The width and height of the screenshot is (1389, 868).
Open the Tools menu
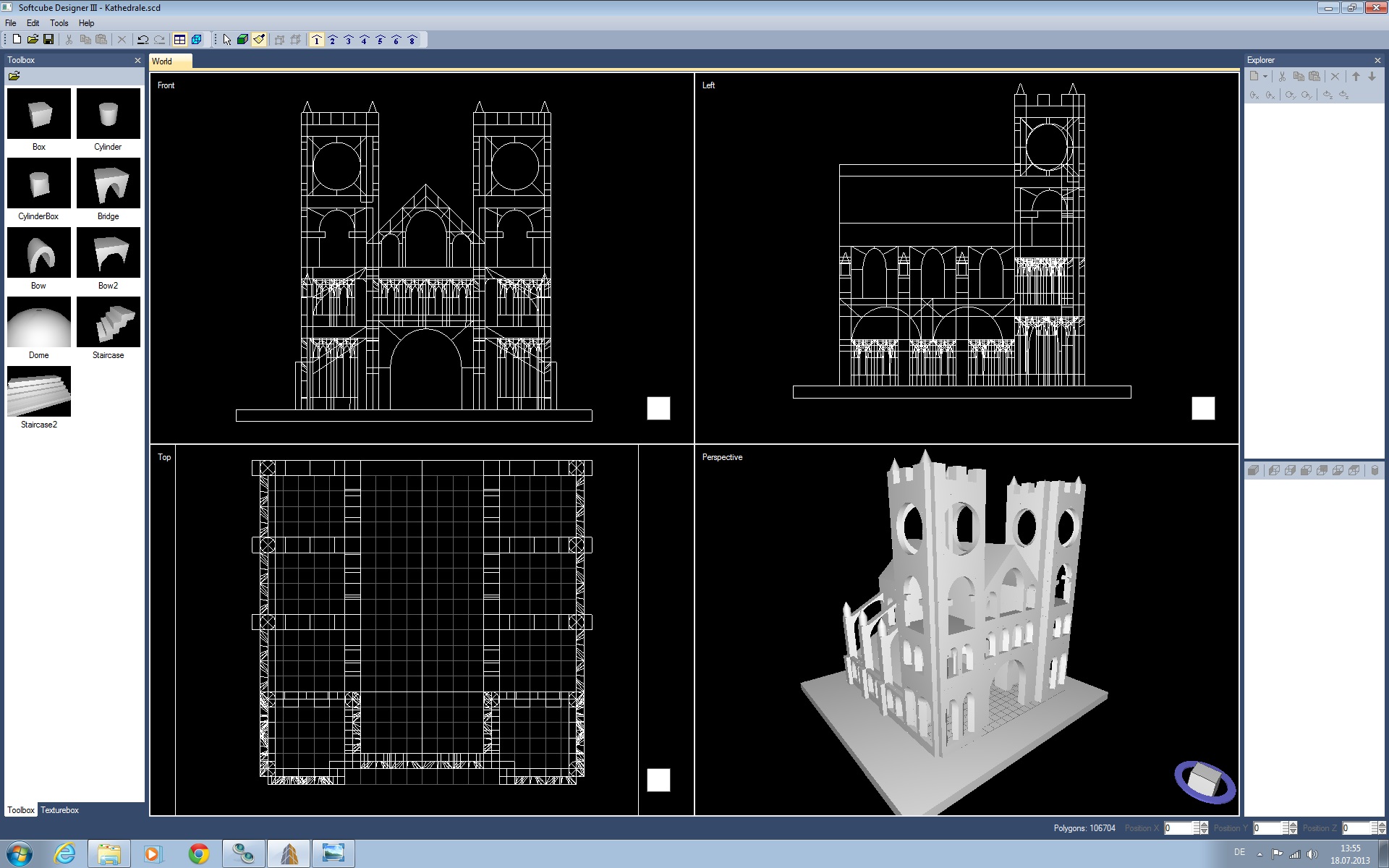click(59, 23)
